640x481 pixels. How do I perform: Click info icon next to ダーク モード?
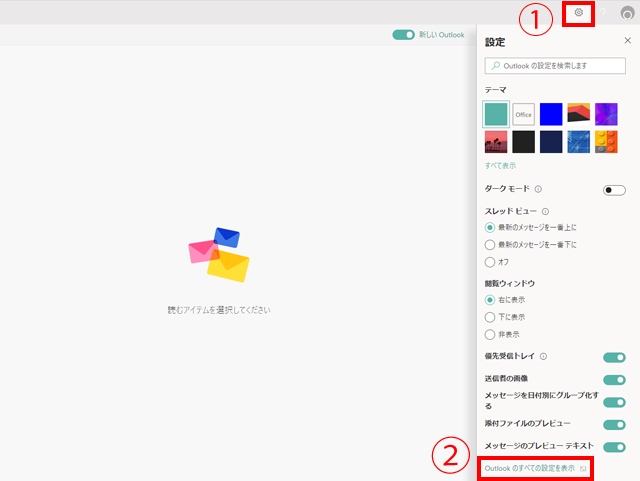[x=538, y=189]
